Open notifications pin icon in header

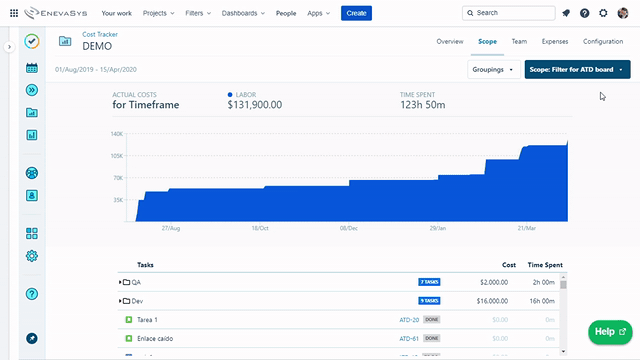(566, 13)
